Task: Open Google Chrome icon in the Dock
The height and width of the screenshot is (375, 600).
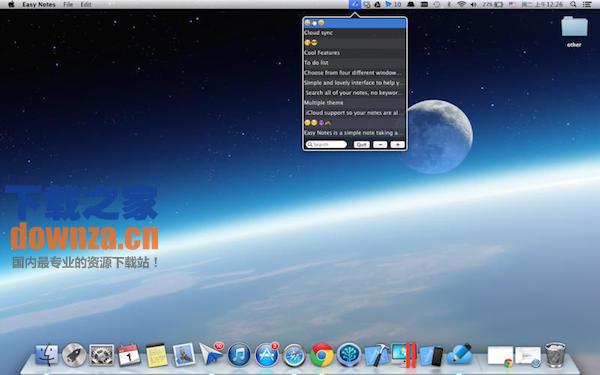Action: tap(321, 355)
